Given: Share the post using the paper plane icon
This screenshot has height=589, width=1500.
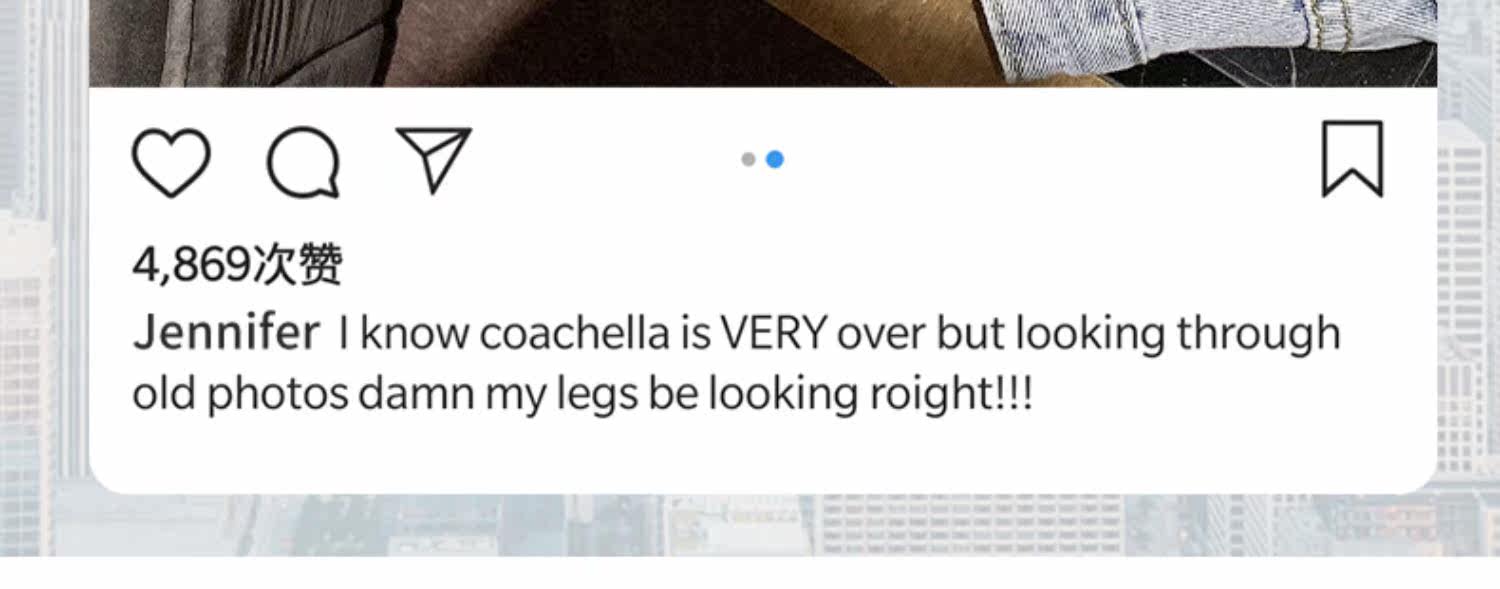Looking at the screenshot, I should pos(433,159).
